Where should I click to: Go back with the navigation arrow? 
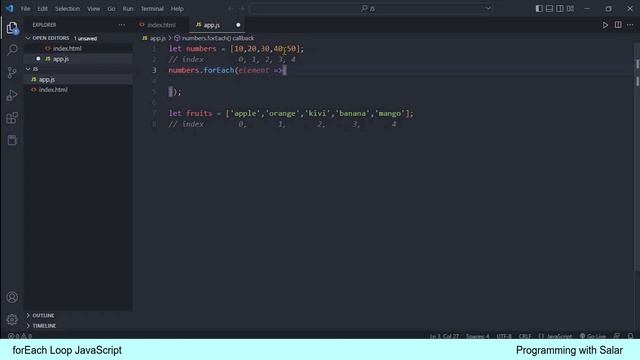click(x=231, y=9)
